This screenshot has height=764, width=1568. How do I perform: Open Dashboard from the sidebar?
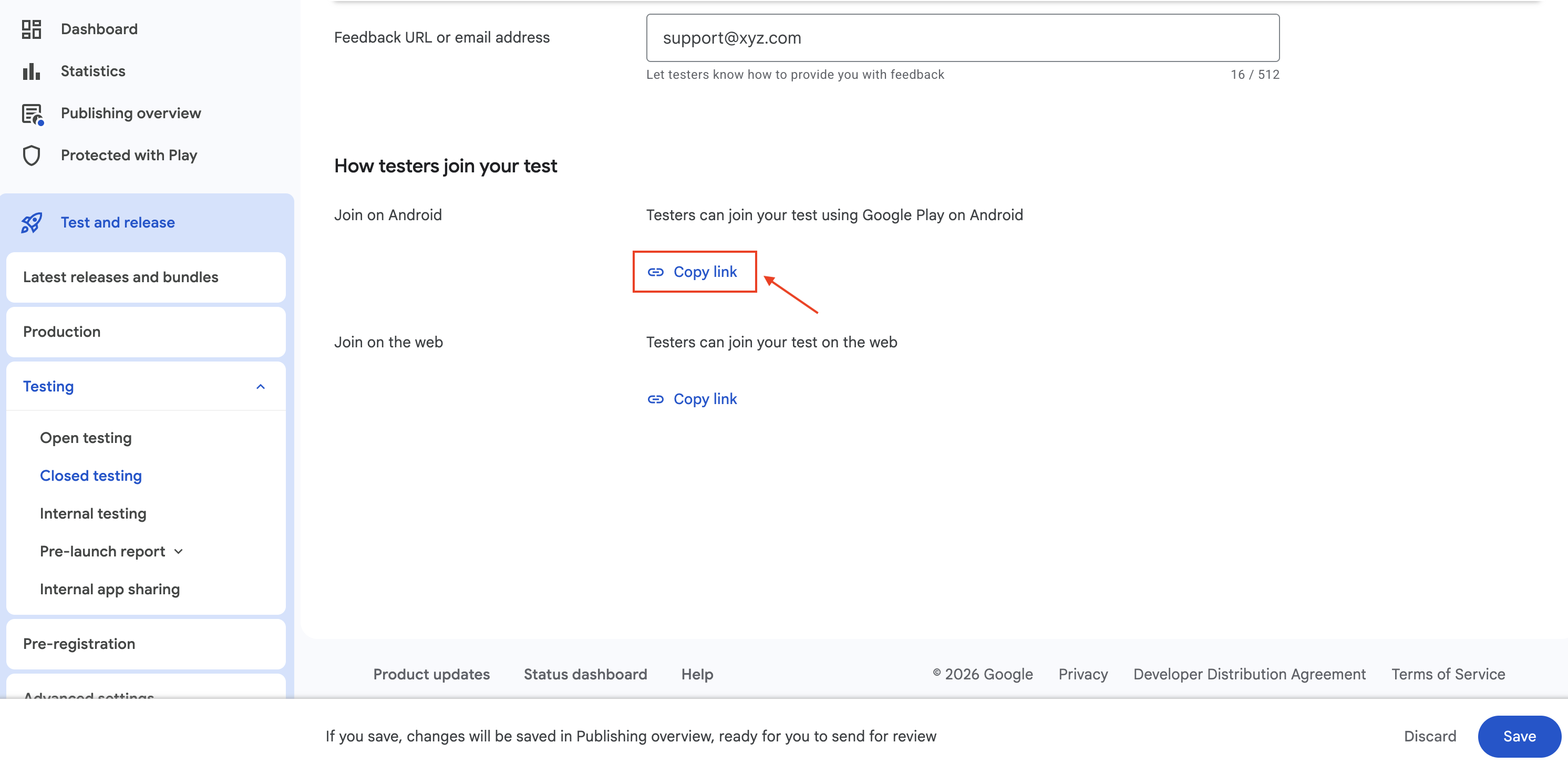coord(99,29)
